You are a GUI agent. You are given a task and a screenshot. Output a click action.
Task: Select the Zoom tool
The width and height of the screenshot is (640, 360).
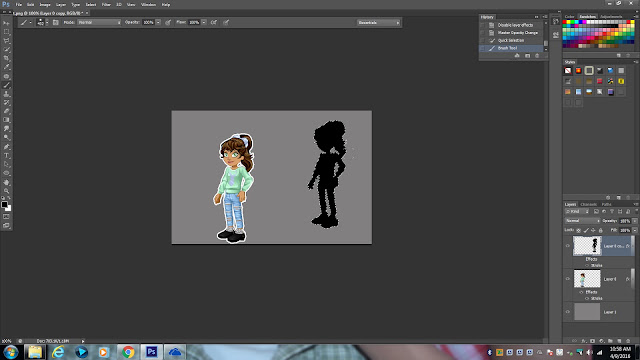click(7, 191)
